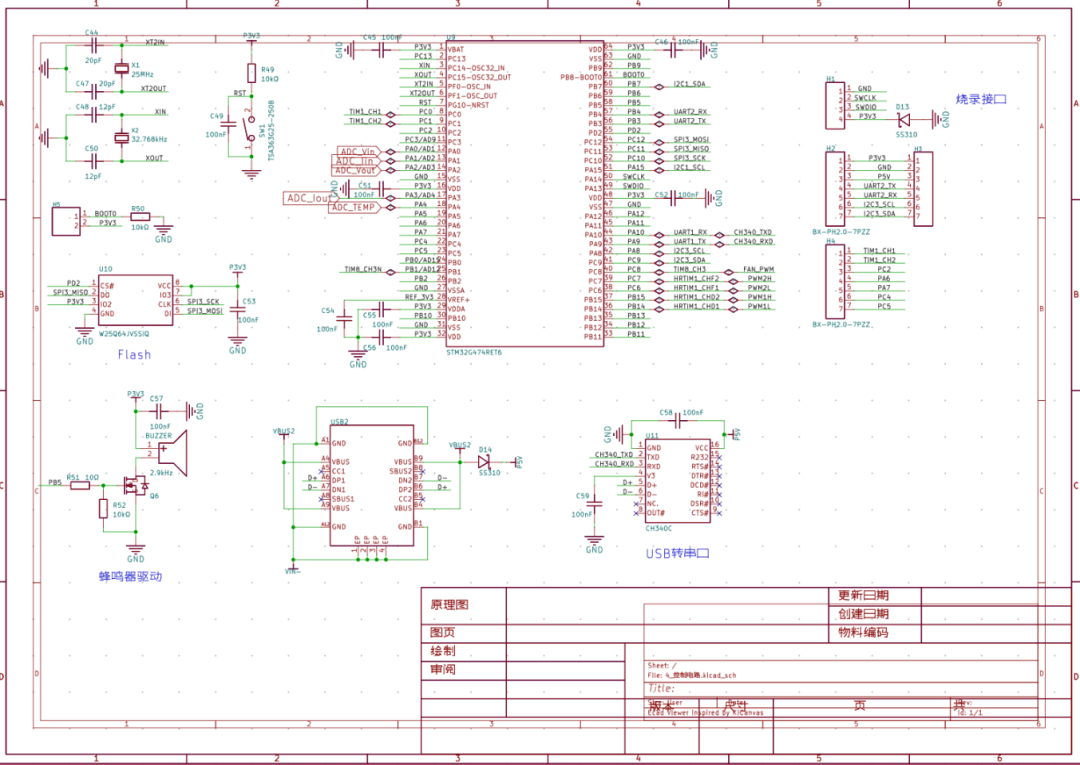
Task: Click diode D13 near programming header
Action: (905, 119)
